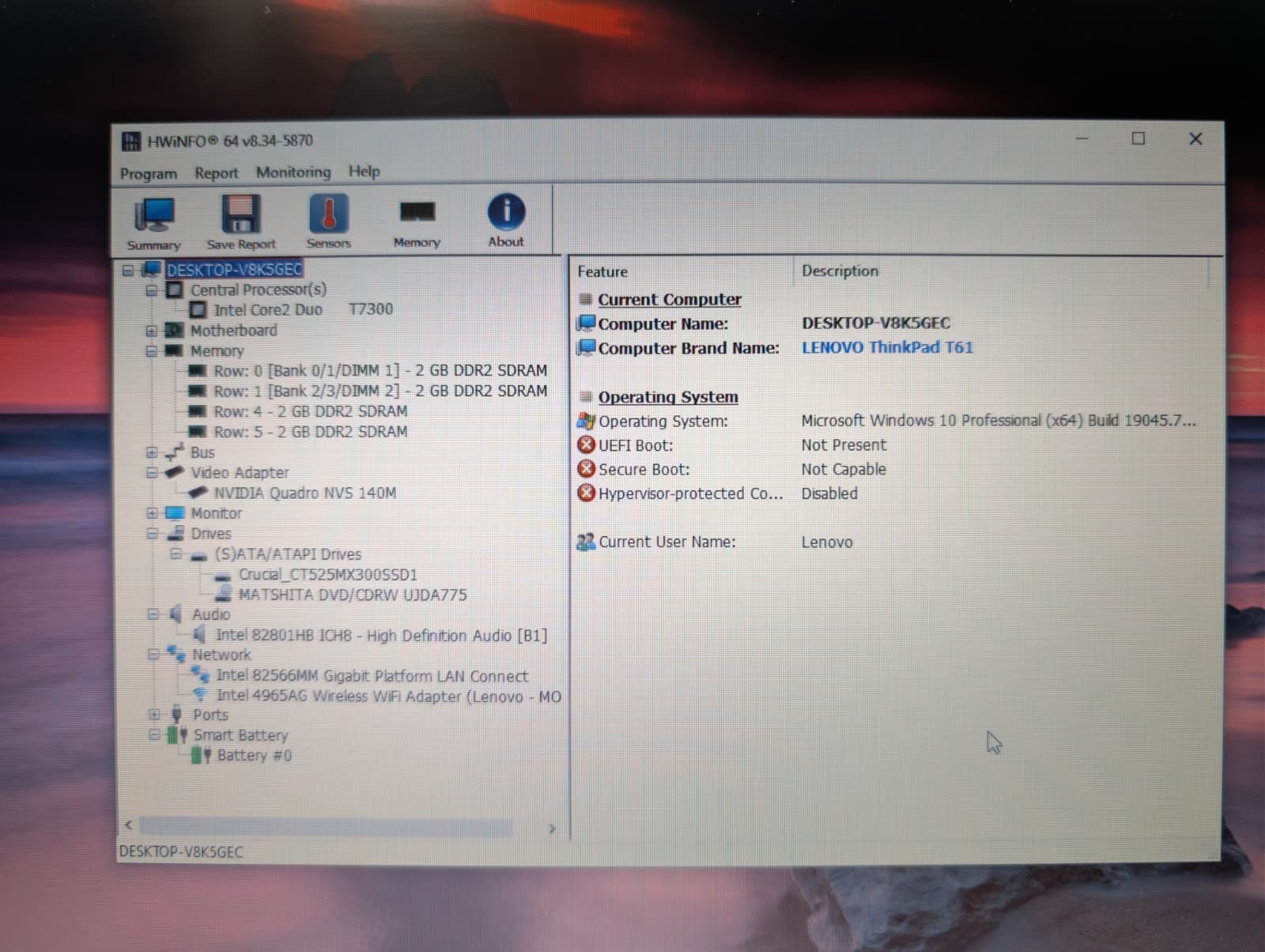Click the Audio speaker icon
Image resolution: width=1265 pixels, height=952 pixels.
[x=176, y=614]
